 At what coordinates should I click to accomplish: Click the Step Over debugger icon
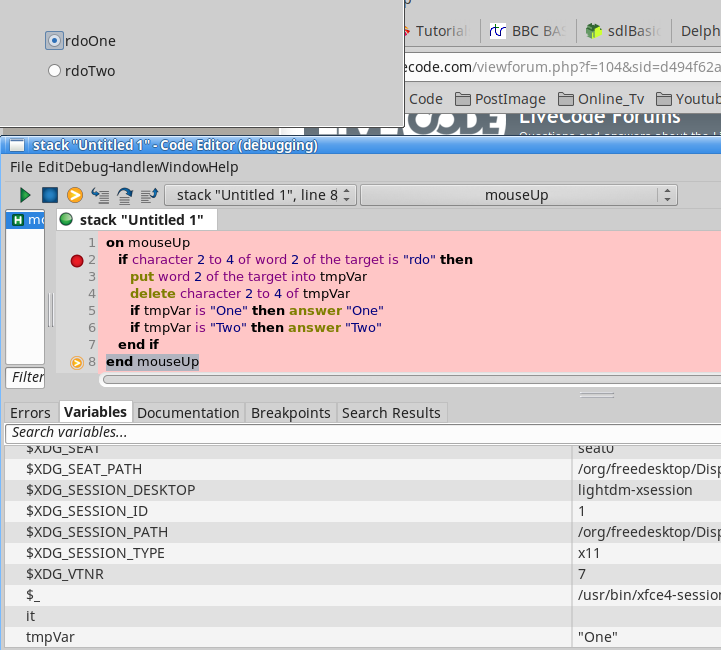tap(125, 195)
